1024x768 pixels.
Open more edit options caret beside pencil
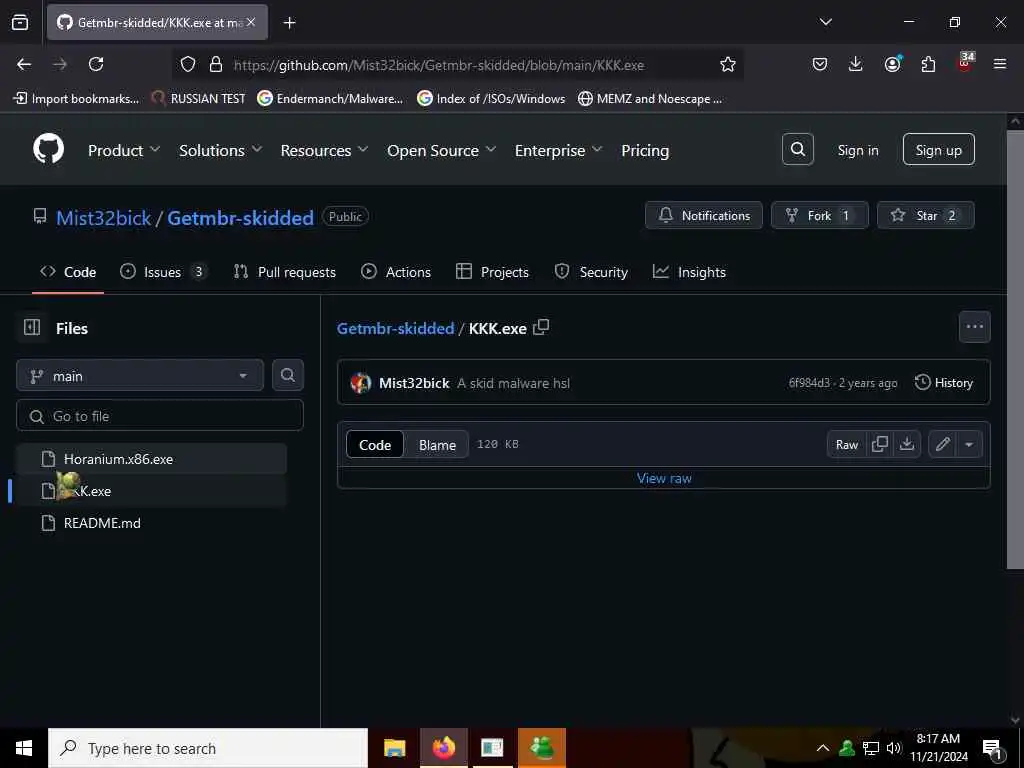pos(969,444)
